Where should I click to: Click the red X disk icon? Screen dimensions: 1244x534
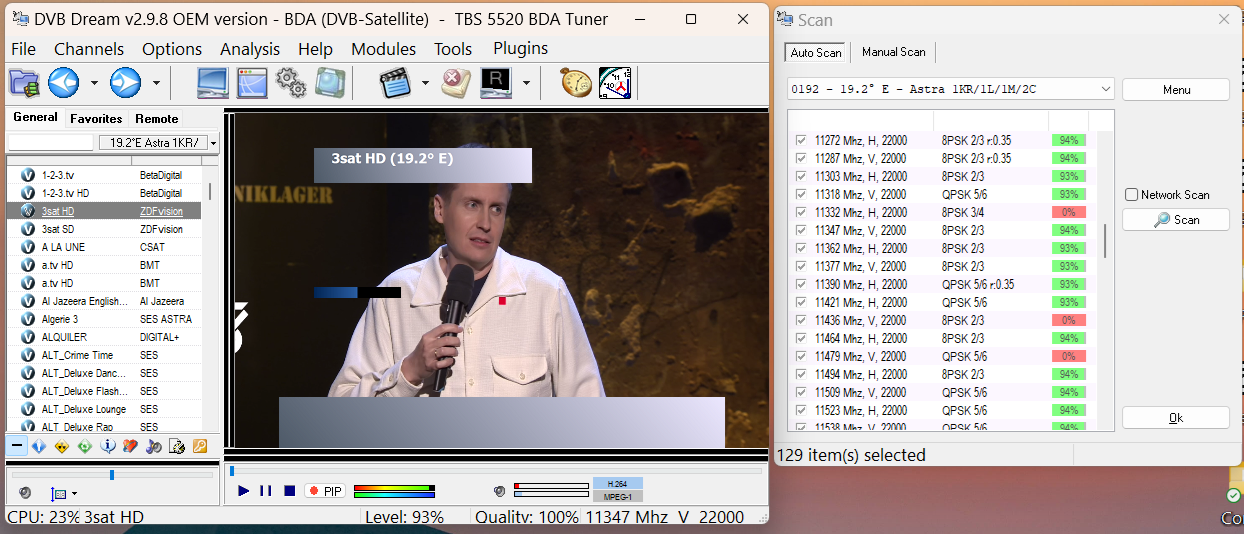[x=456, y=83]
